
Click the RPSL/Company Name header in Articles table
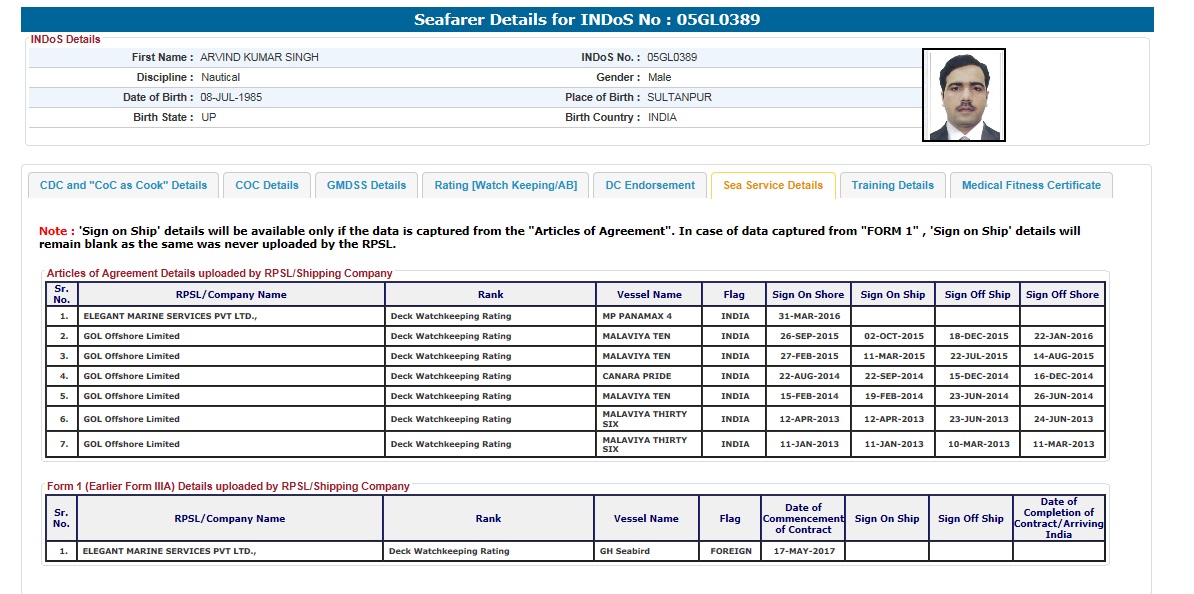point(231,294)
